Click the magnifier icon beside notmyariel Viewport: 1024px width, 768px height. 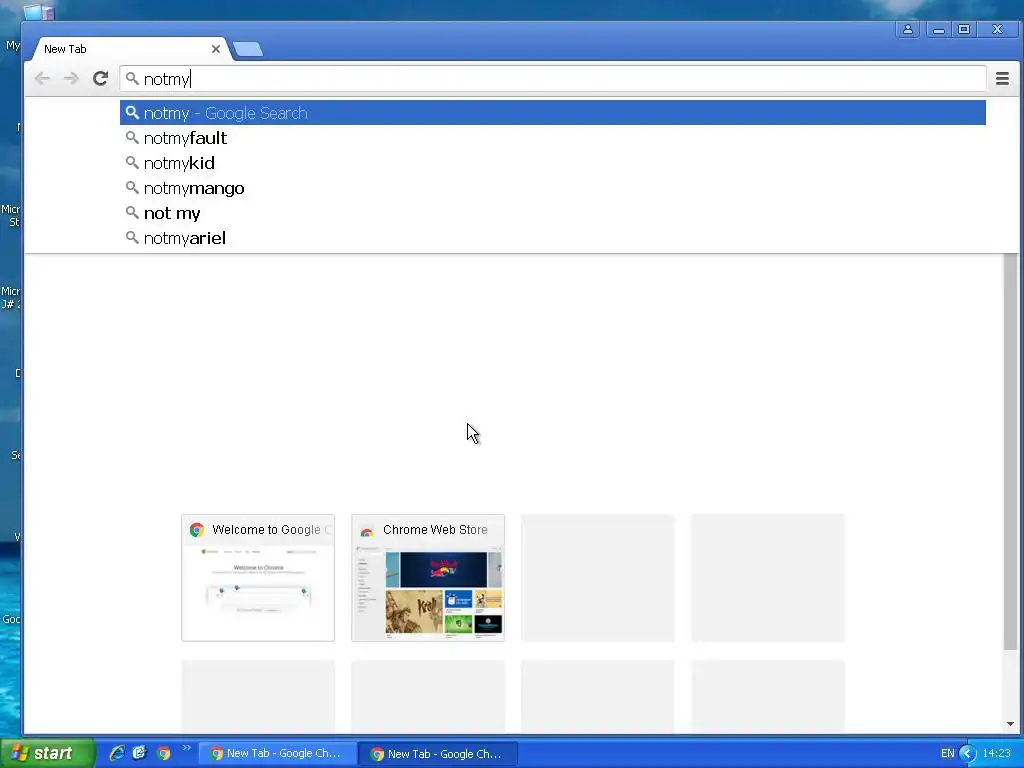coord(132,237)
